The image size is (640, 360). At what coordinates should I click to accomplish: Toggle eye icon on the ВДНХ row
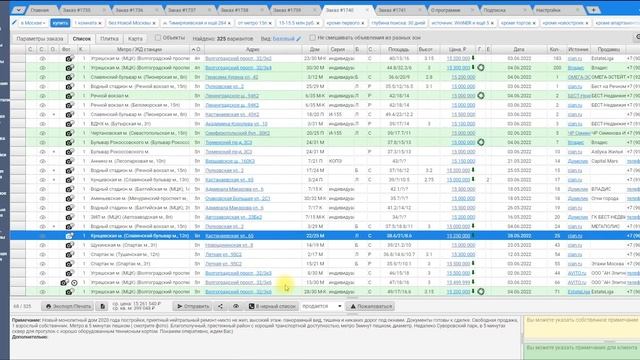42,124
